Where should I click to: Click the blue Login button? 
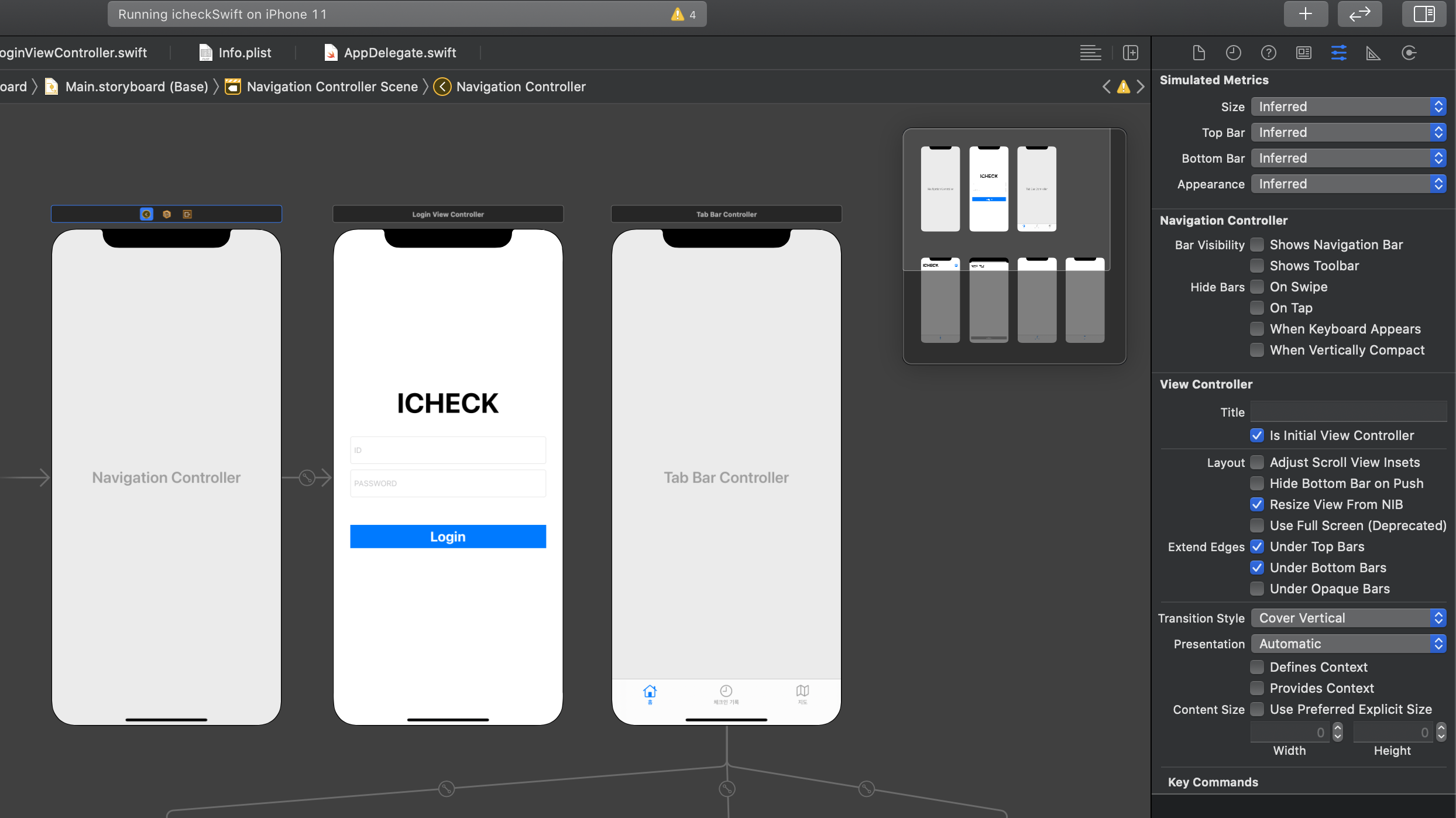click(448, 537)
